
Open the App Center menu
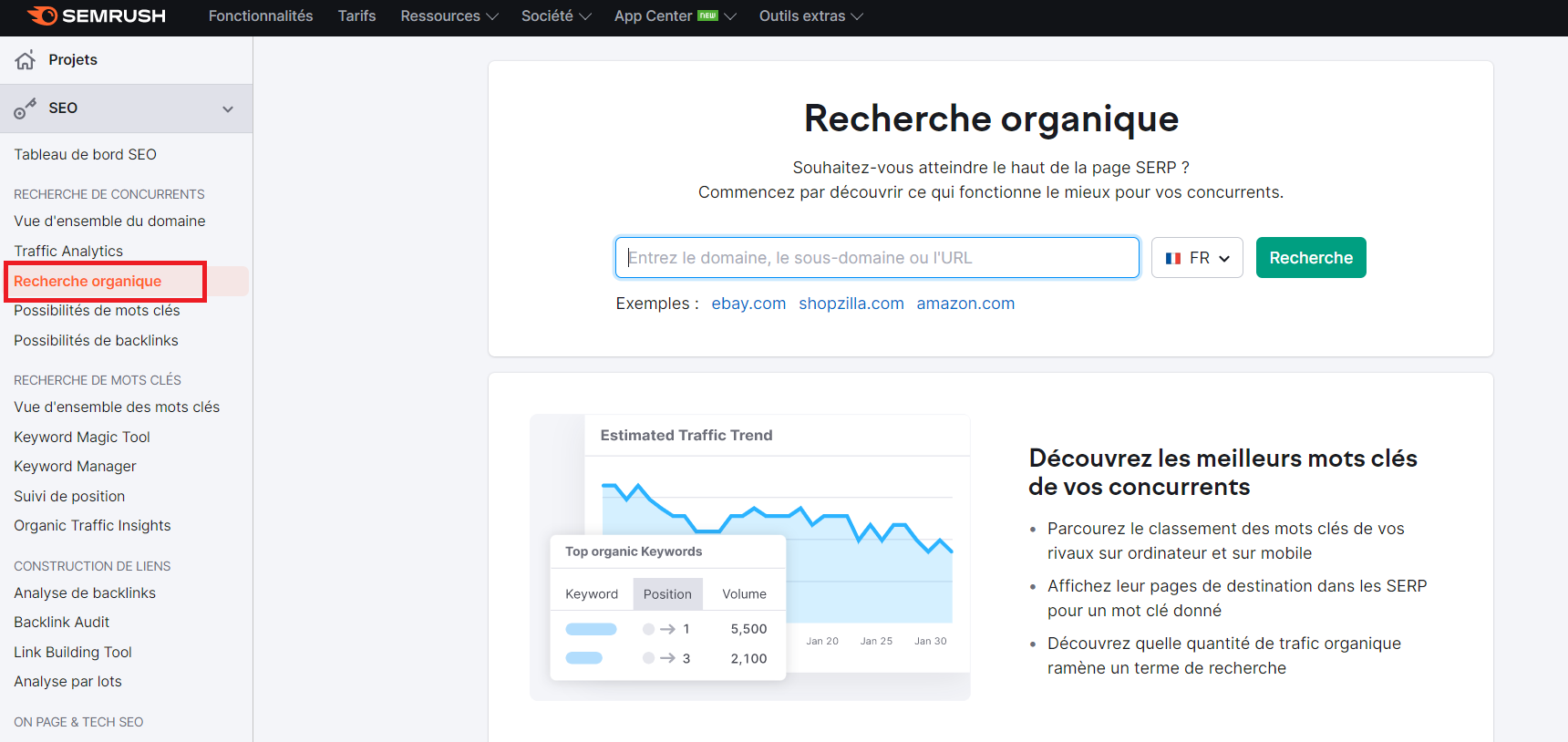click(675, 16)
